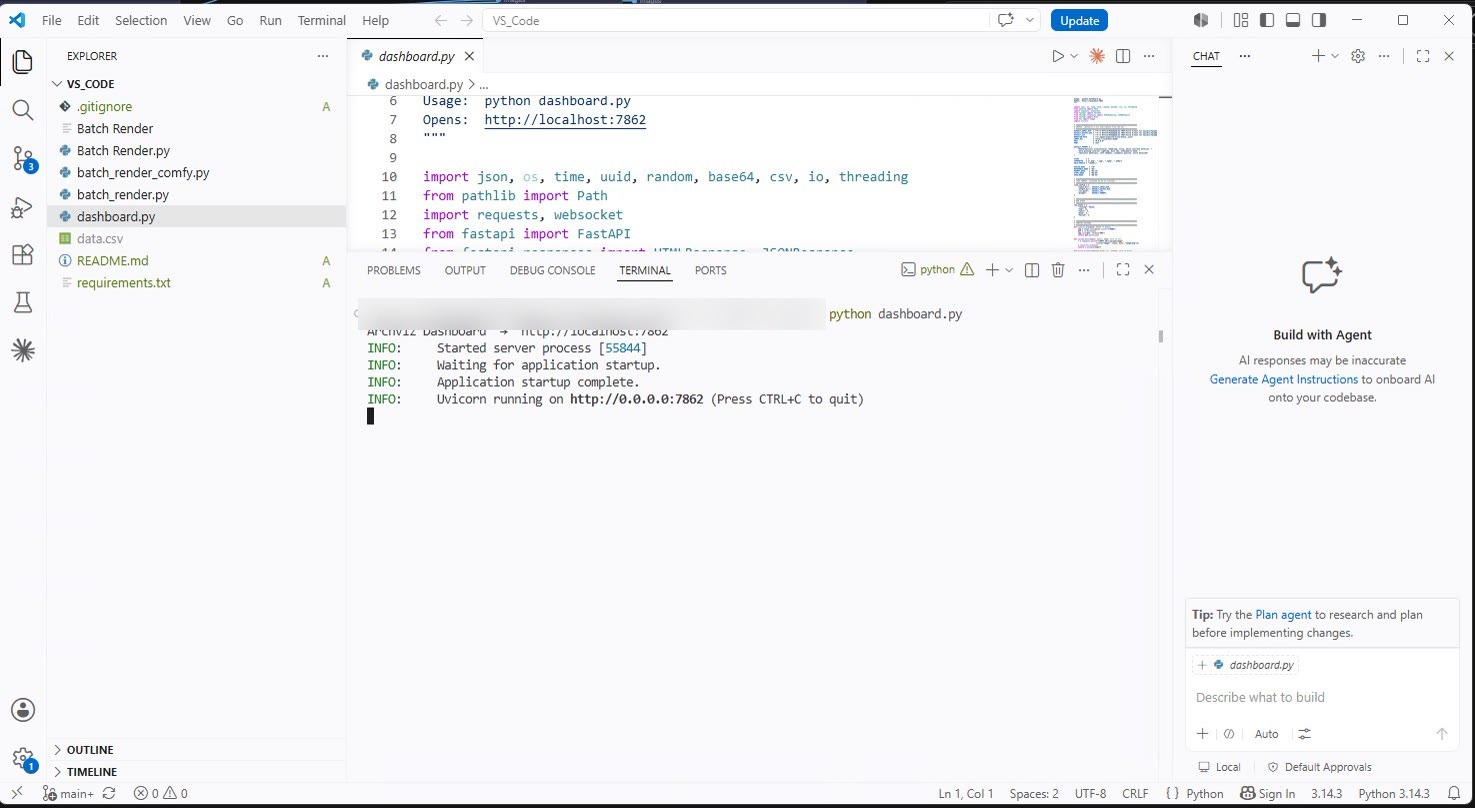Open the File menu
1475x808 pixels.
(52, 20)
